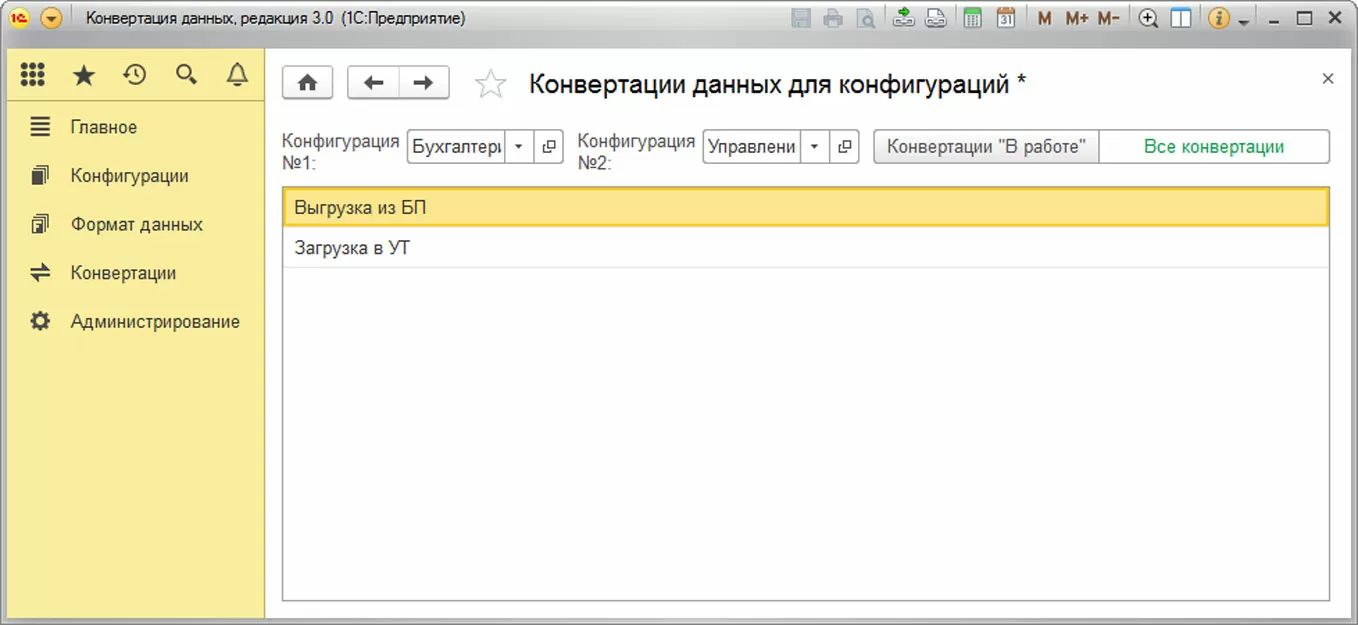Open the sections grid menu icon

click(33, 75)
